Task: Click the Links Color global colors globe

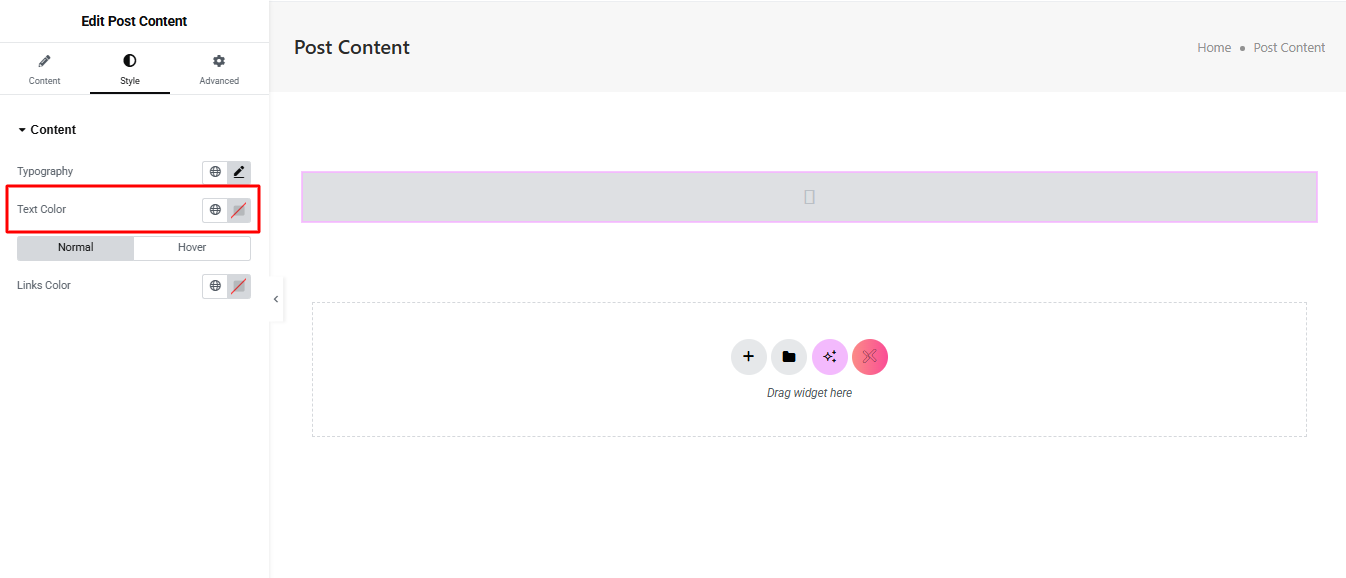Action: coord(215,286)
